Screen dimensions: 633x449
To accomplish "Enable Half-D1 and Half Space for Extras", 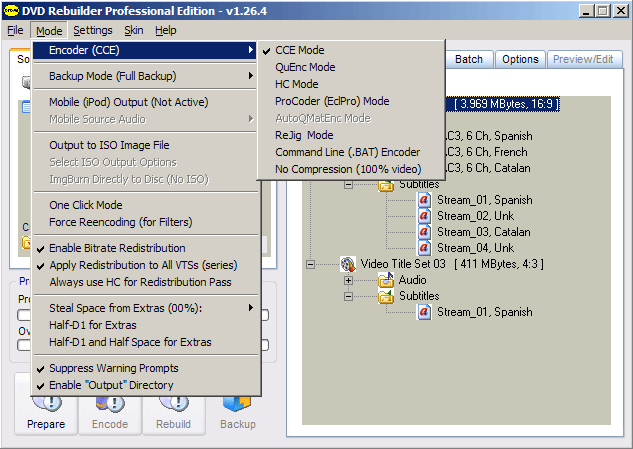I will coord(146,342).
